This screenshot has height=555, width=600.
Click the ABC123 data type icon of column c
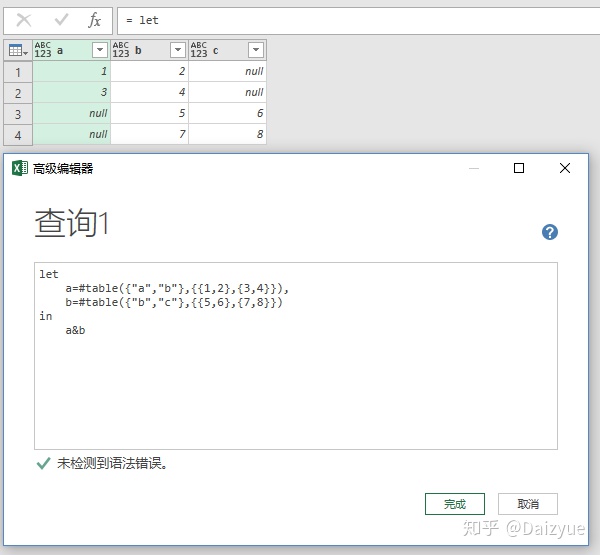pos(199,50)
